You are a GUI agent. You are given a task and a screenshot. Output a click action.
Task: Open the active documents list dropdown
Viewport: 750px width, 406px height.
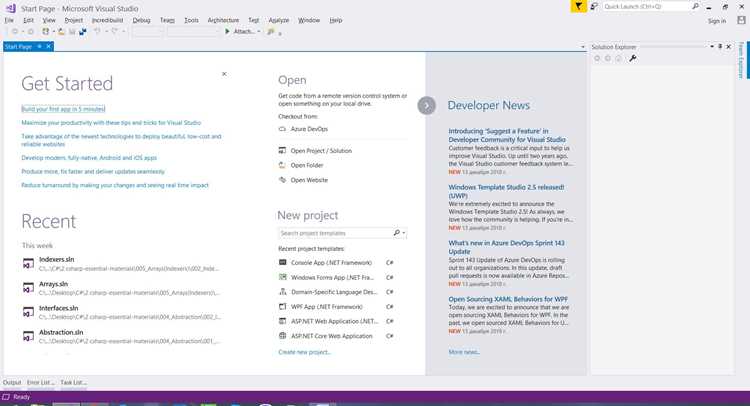583,47
